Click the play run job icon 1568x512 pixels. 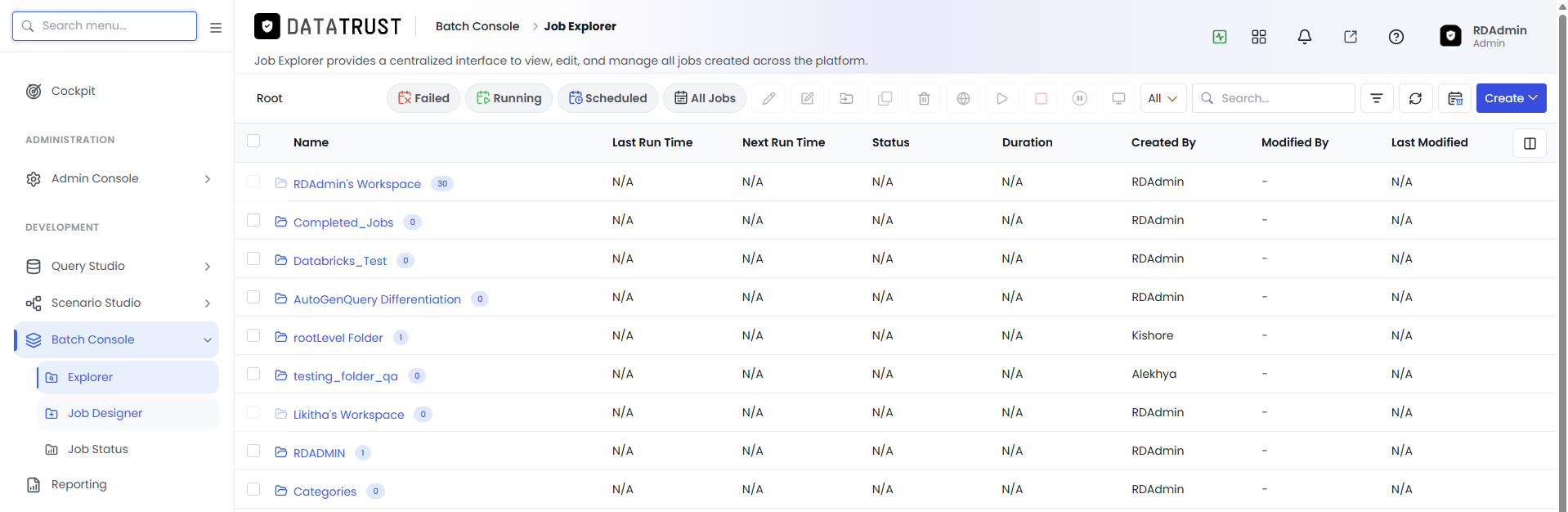click(x=1001, y=98)
